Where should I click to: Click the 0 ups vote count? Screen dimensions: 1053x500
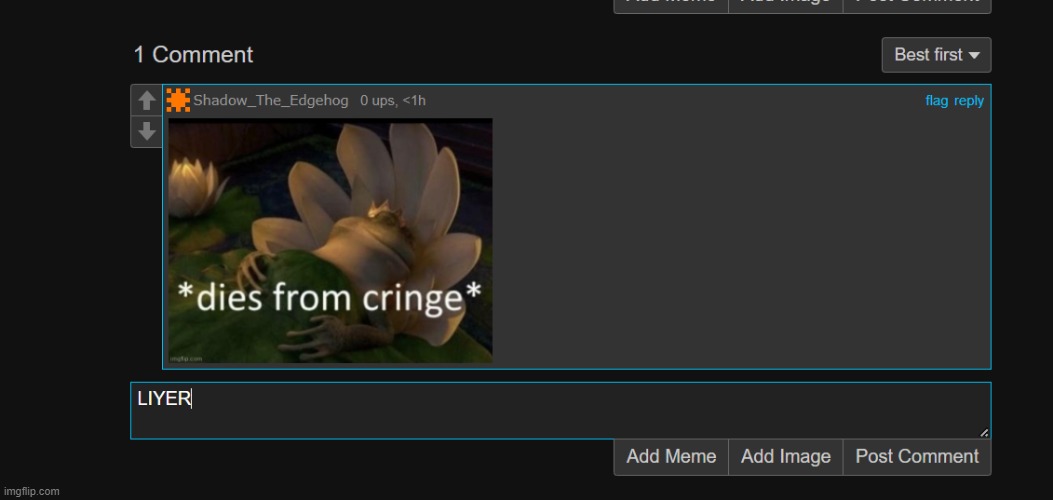click(378, 101)
